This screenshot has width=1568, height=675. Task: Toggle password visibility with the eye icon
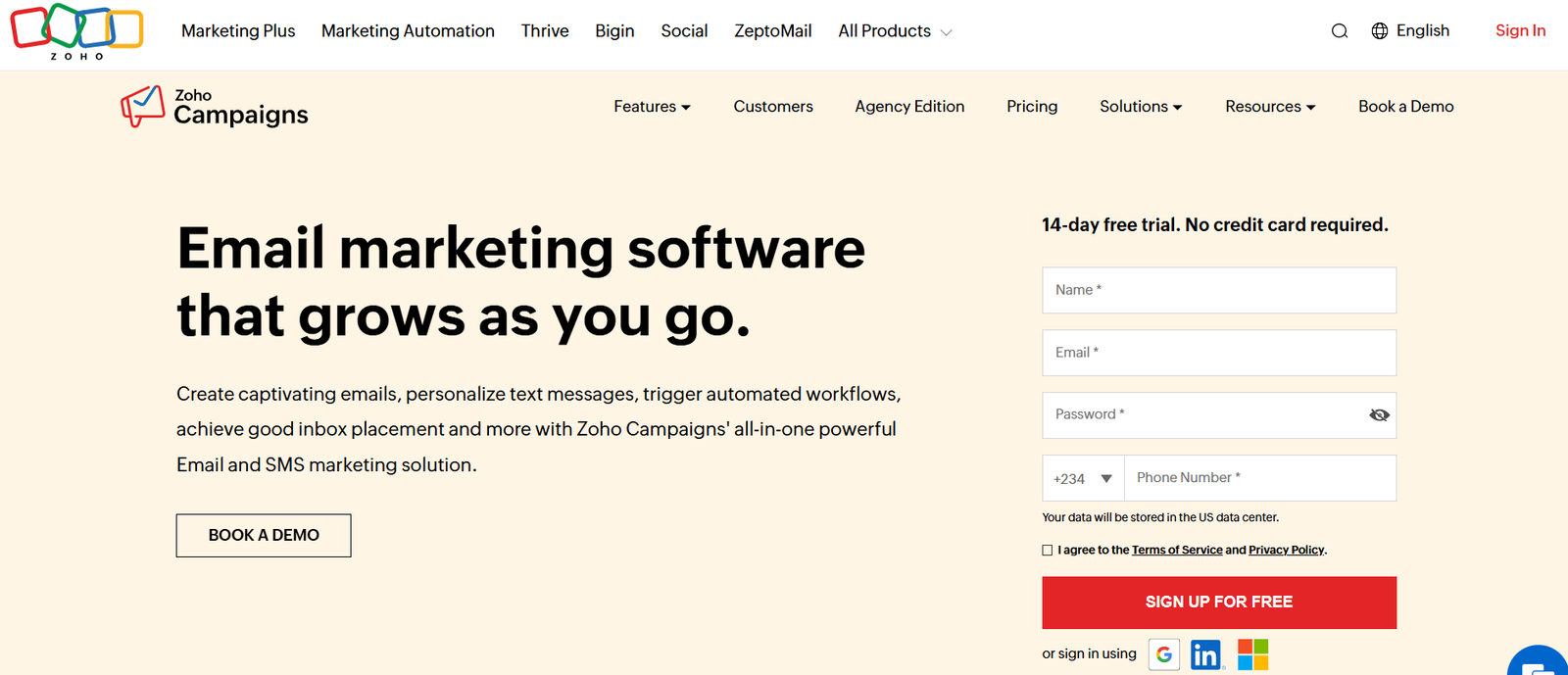point(1379,414)
